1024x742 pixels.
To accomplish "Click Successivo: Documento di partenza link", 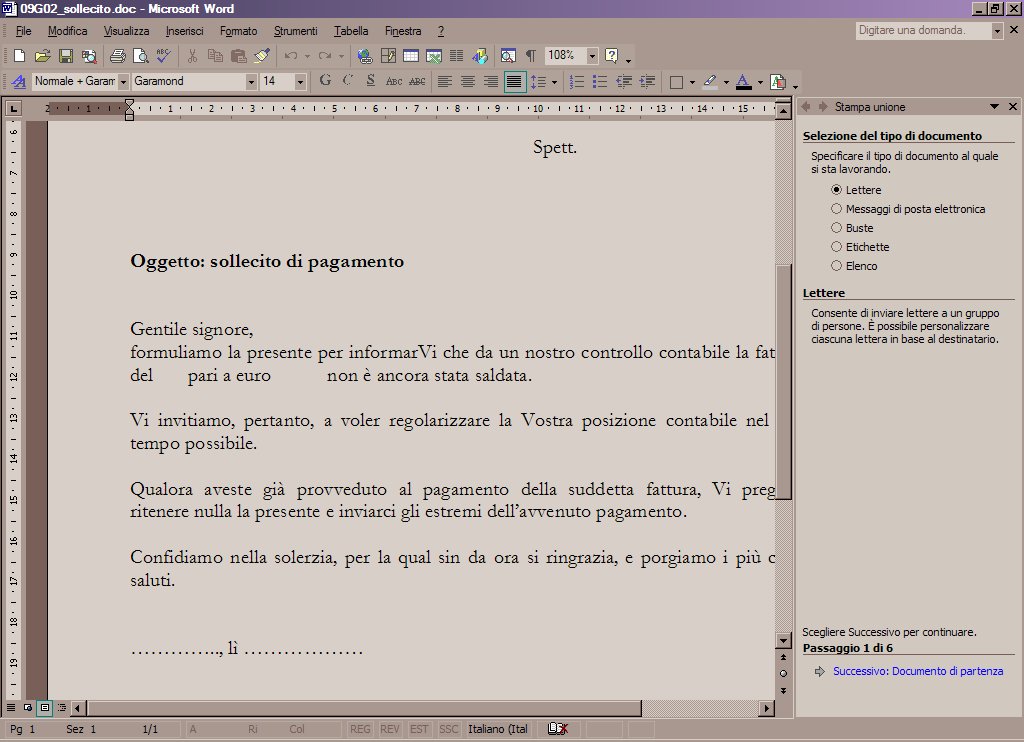I will 917,671.
